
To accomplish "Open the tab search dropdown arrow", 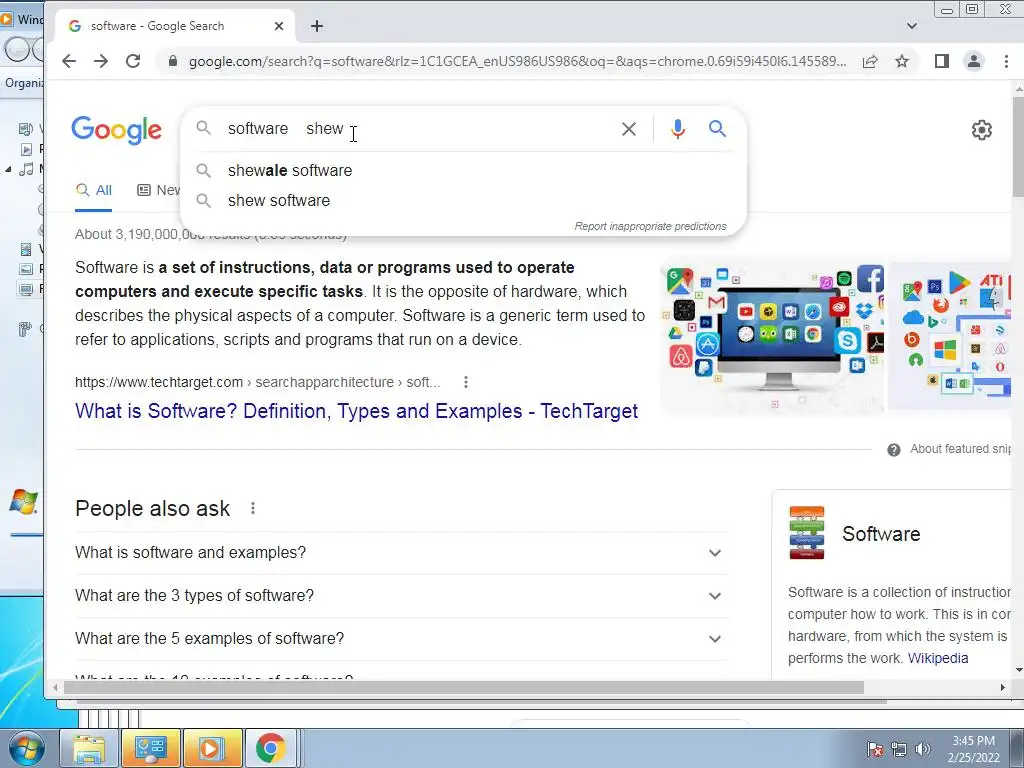I will coord(912,26).
